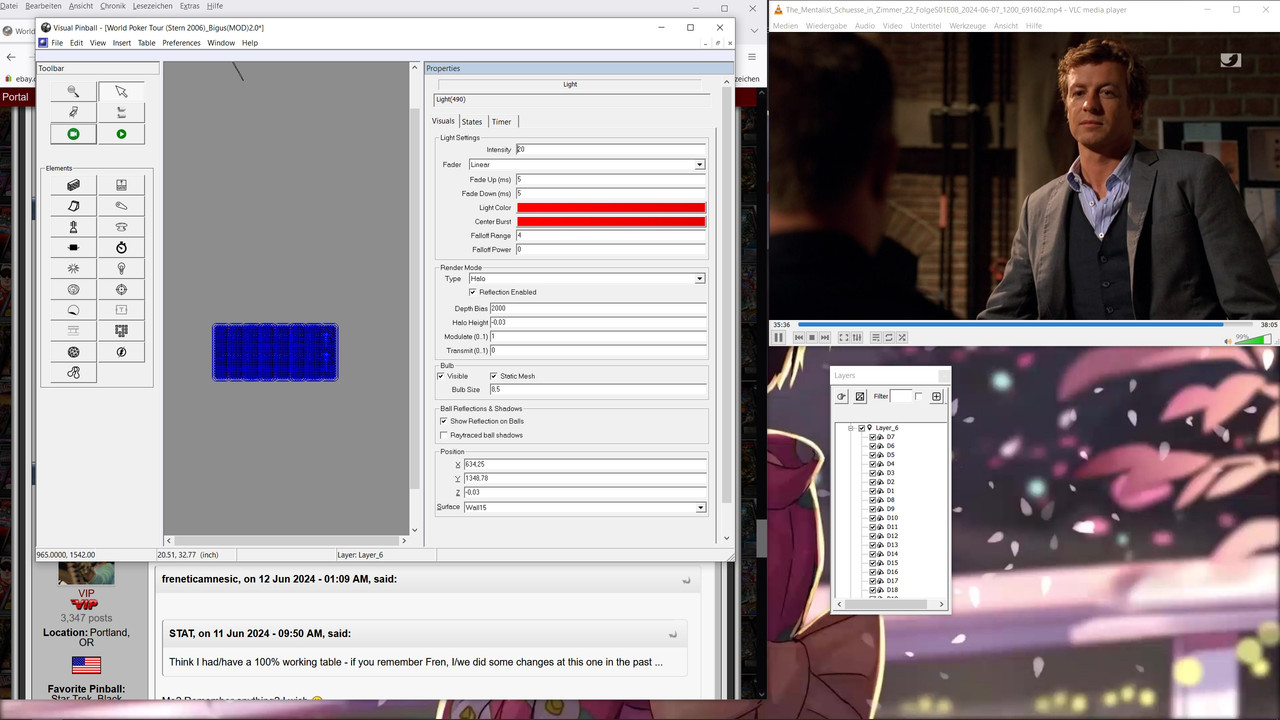
Task: Enable Raytraced ball shadows
Action: tap(444, 435)
